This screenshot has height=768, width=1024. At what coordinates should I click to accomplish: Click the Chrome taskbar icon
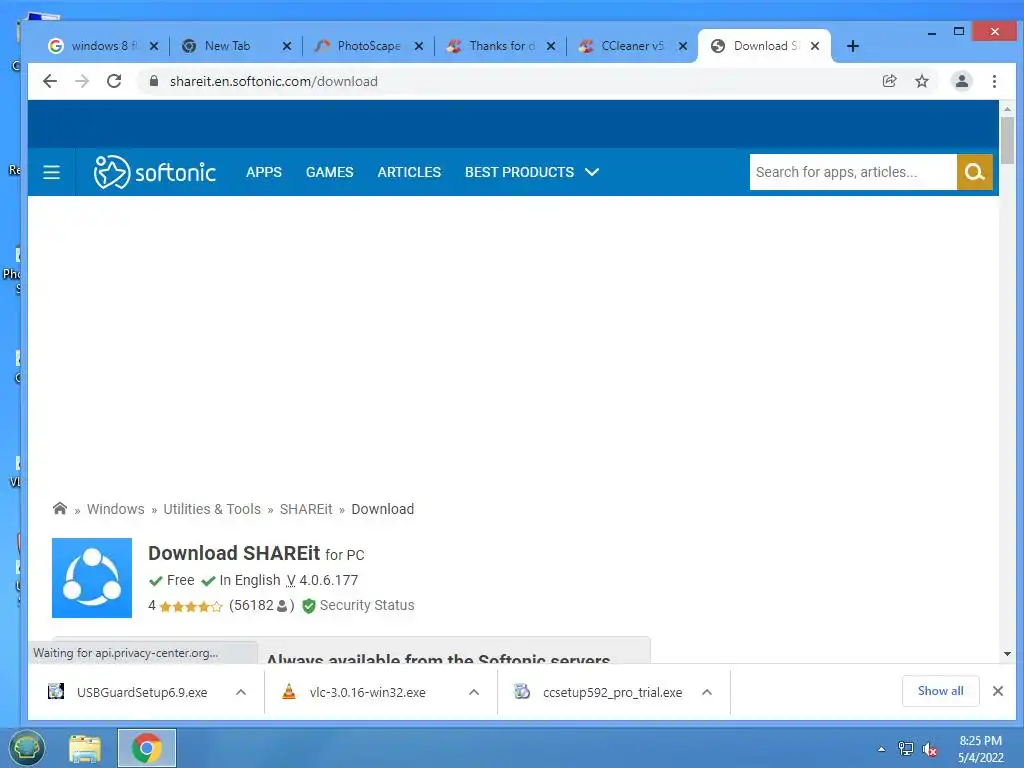[x=147, y=748]
